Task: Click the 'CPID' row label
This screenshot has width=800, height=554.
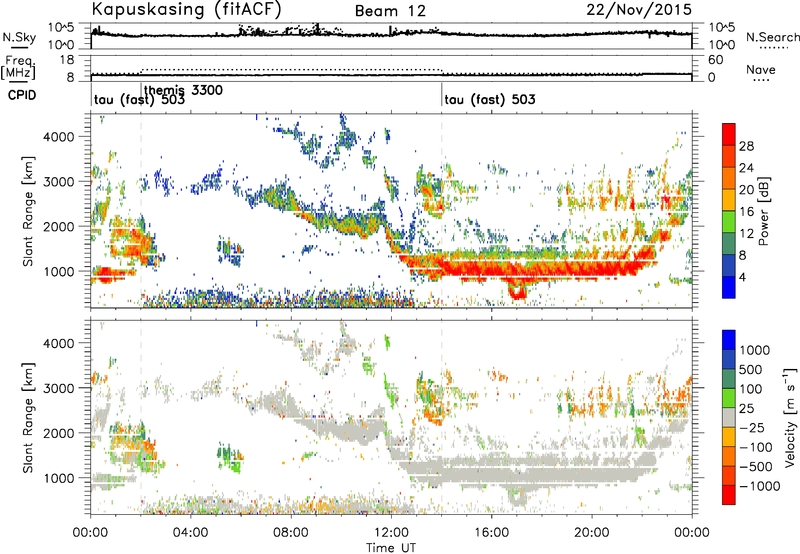Action: click(22, 95)
